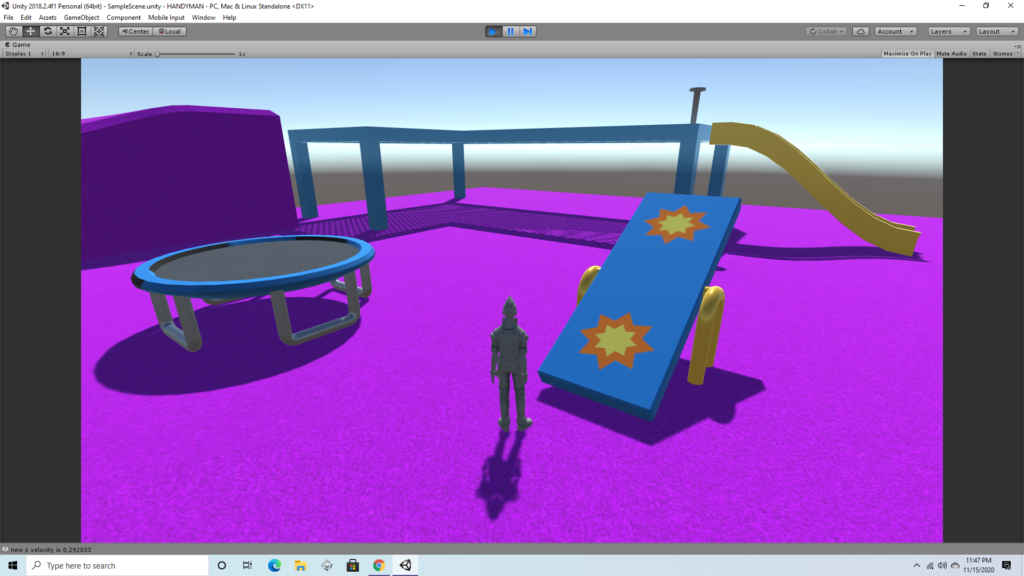Toggle the Stats overlay
1024x576 pixels.
click(x=979, y=53)
